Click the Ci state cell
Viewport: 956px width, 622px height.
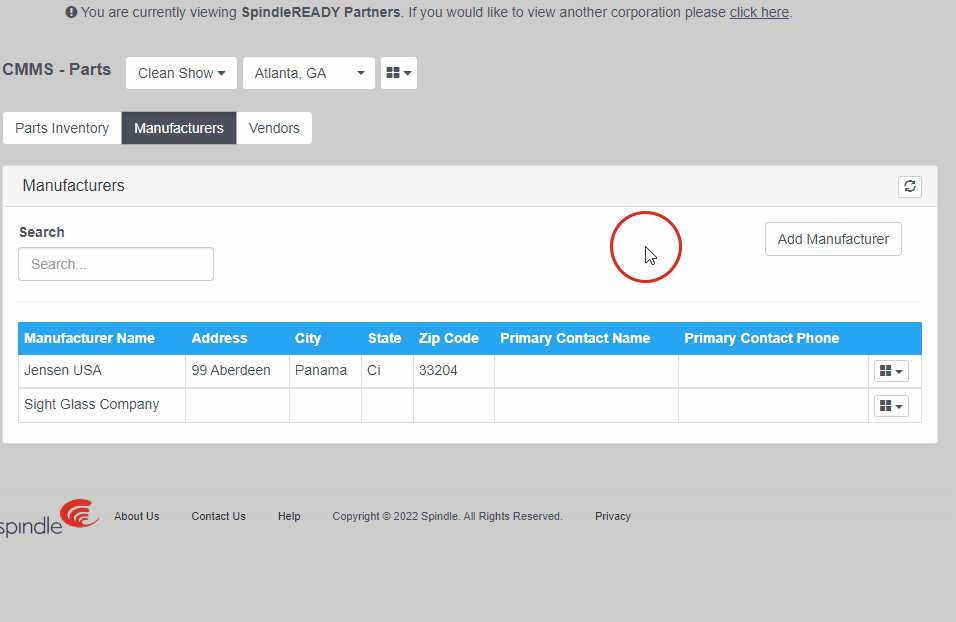tap(387, 371)
